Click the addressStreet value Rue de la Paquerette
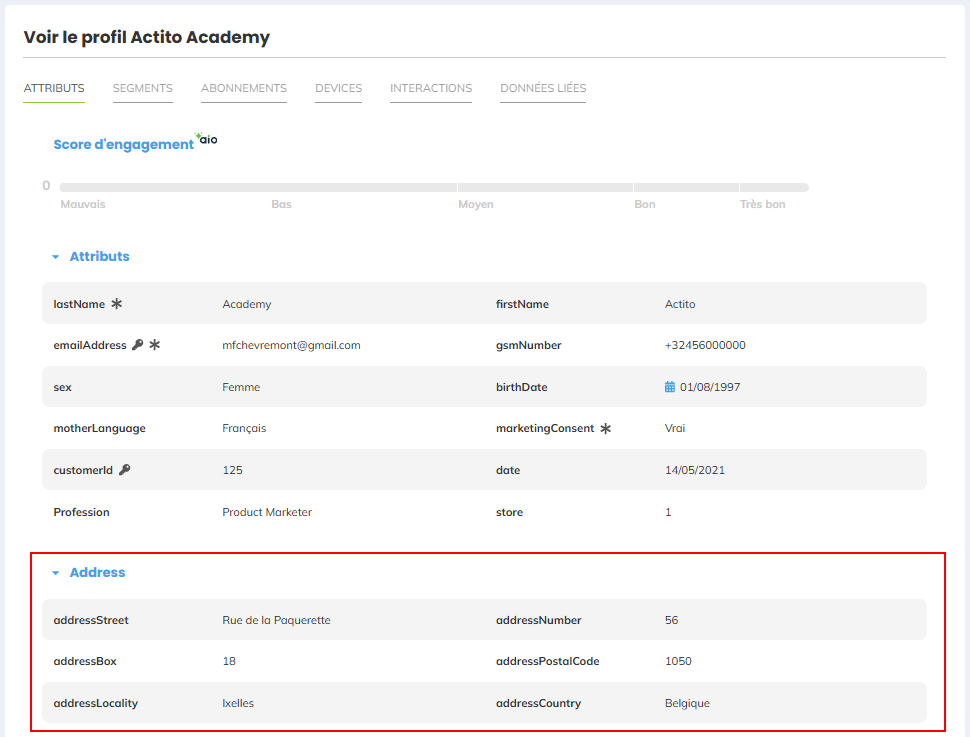Screen dimensions: 970x737 click(277, 620)
